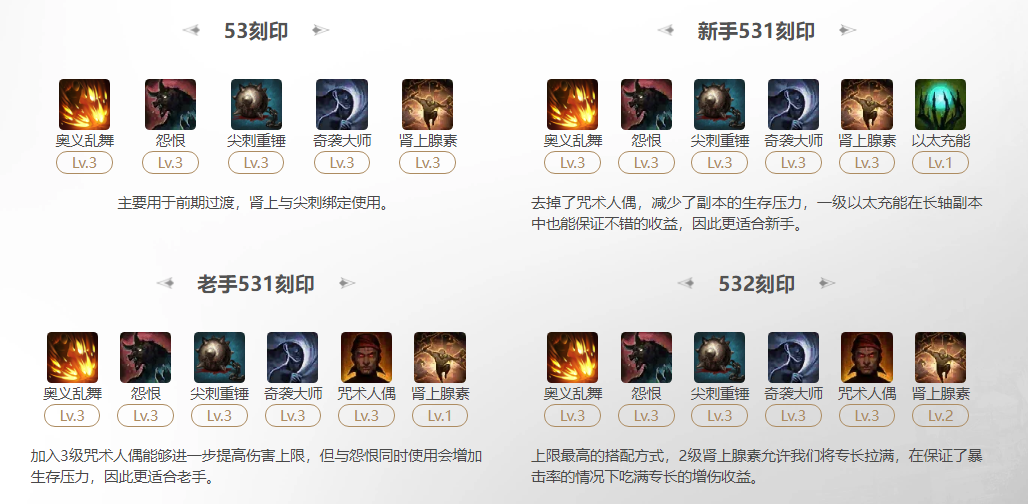Viewport: 1028px width, 504px height.
Task: Select the 老手531刻印 heading
Action: [256, 284]
